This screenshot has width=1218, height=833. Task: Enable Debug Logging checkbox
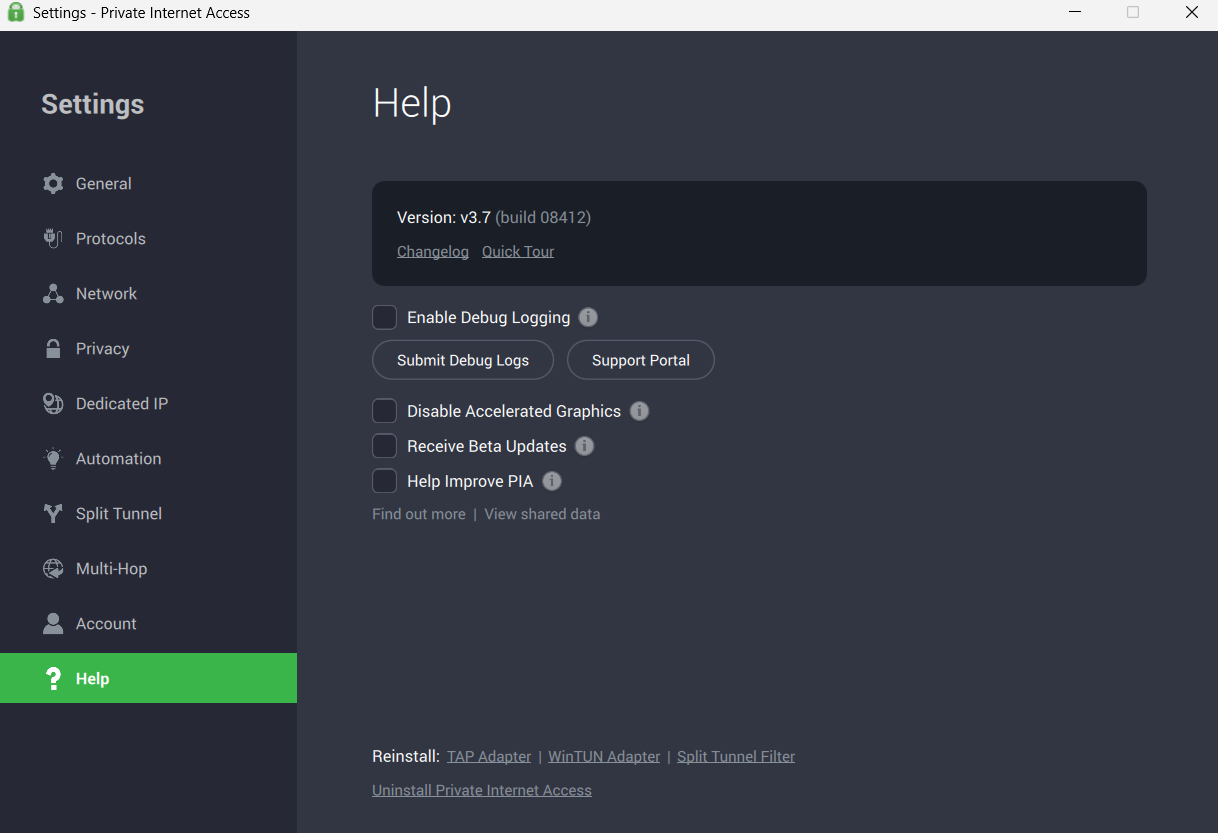[x=385, y=318]
